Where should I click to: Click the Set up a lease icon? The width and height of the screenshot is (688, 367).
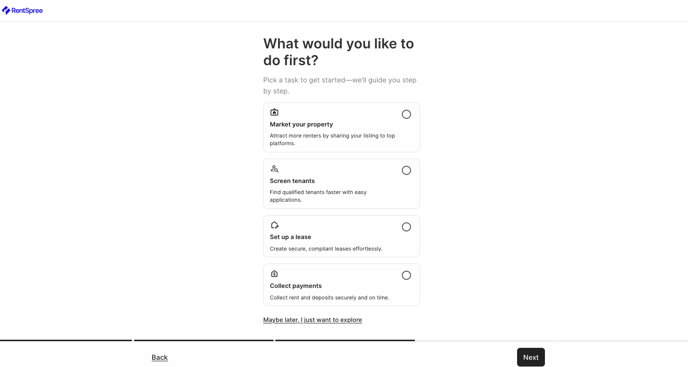click(274, 225)
